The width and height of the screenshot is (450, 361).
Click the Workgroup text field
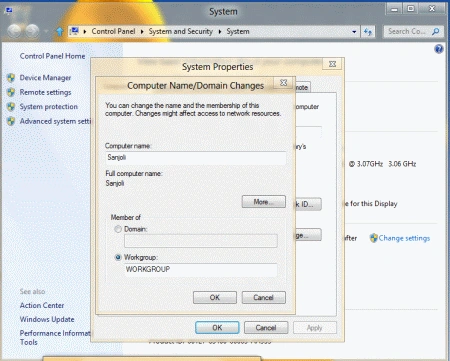201,269
